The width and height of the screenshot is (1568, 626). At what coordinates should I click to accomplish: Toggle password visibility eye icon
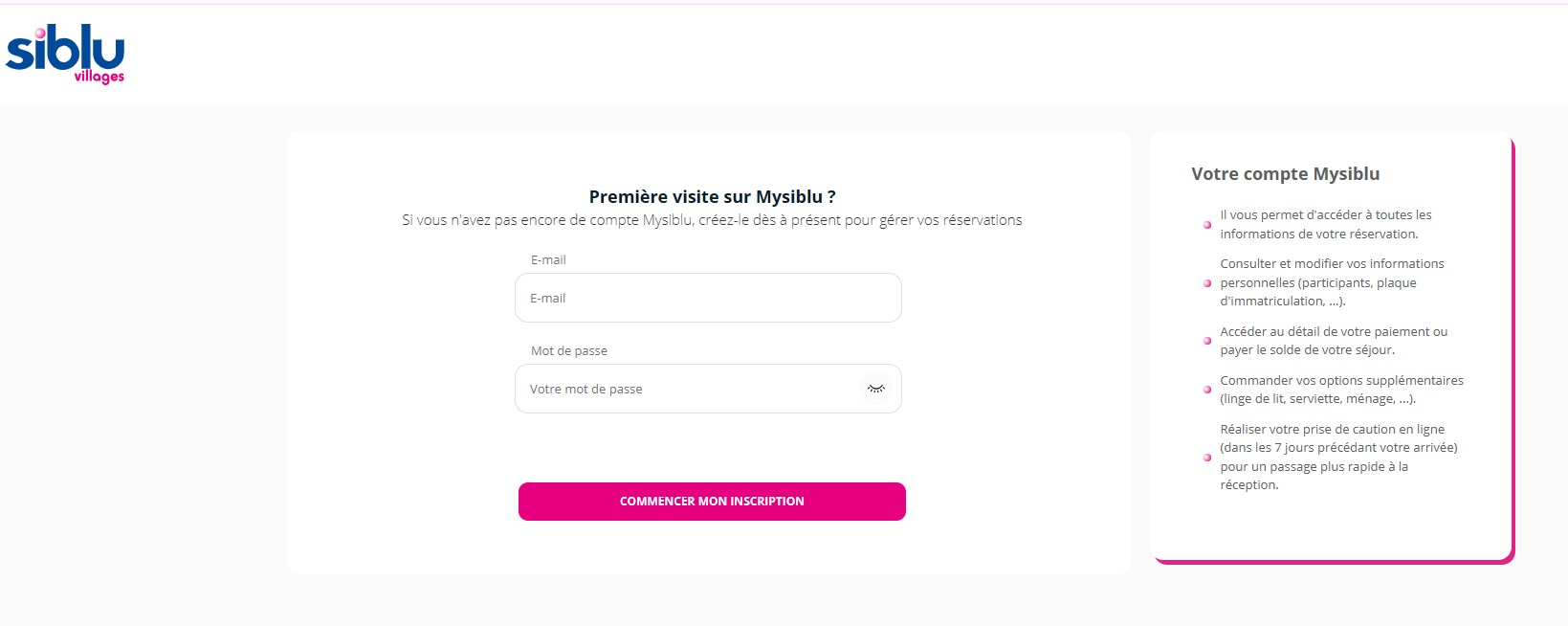(875, 389)
